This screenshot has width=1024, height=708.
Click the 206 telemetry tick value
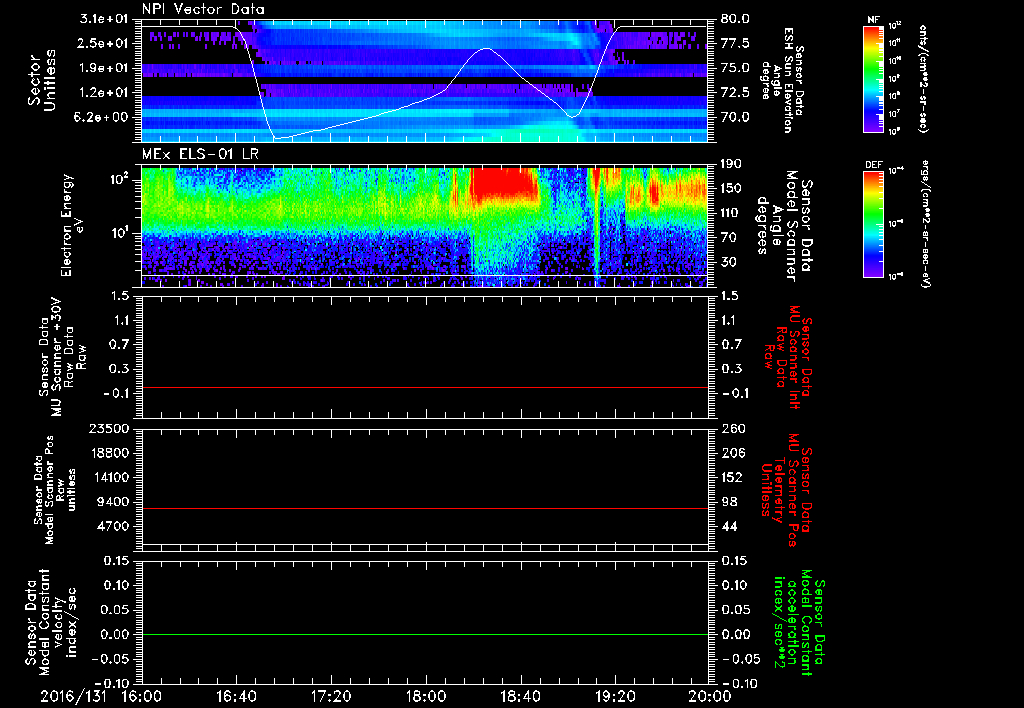click(x=731, y=453)
